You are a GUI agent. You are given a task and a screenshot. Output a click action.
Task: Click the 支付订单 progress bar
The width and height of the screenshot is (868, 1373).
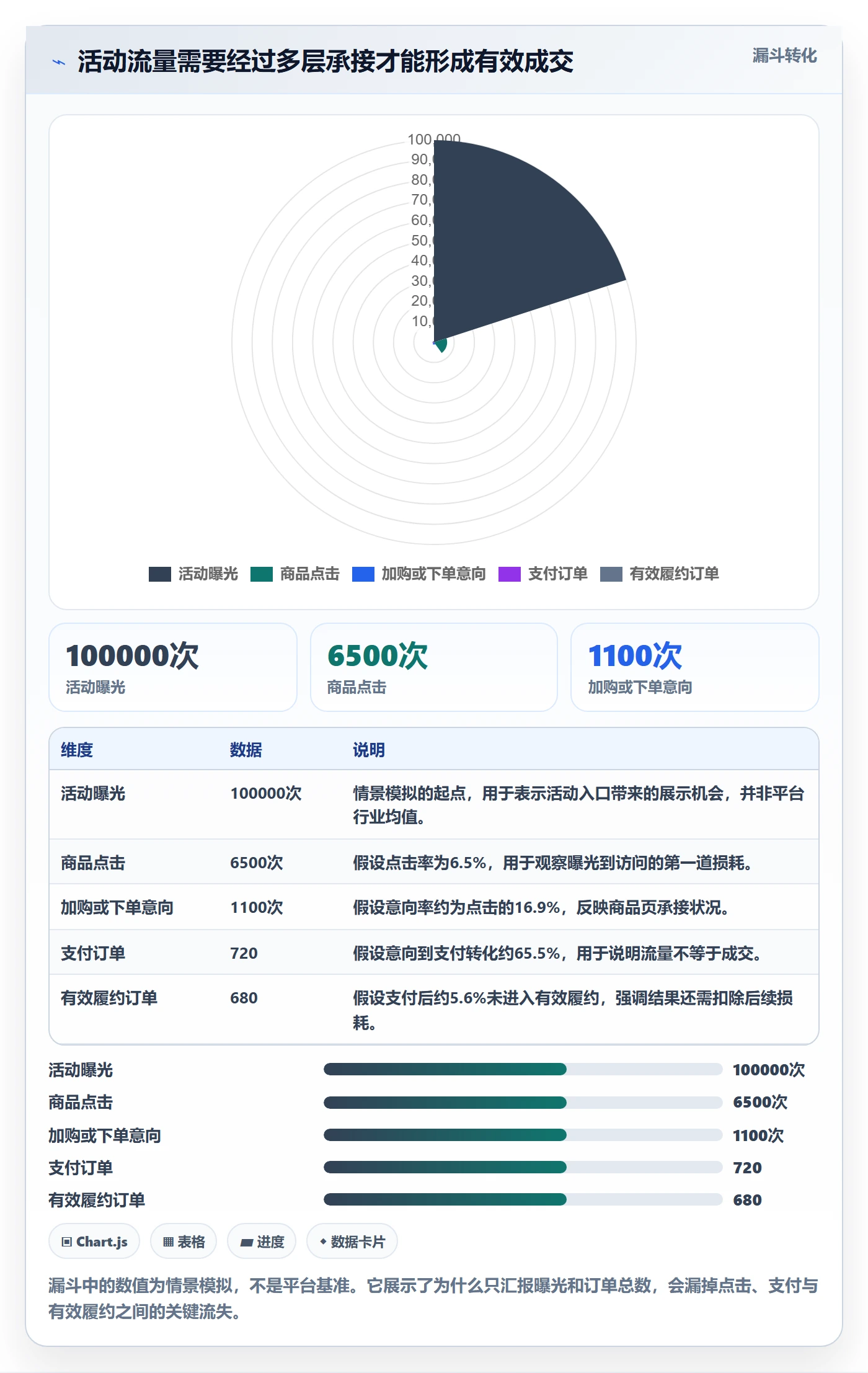click(x=523, y=1167)
